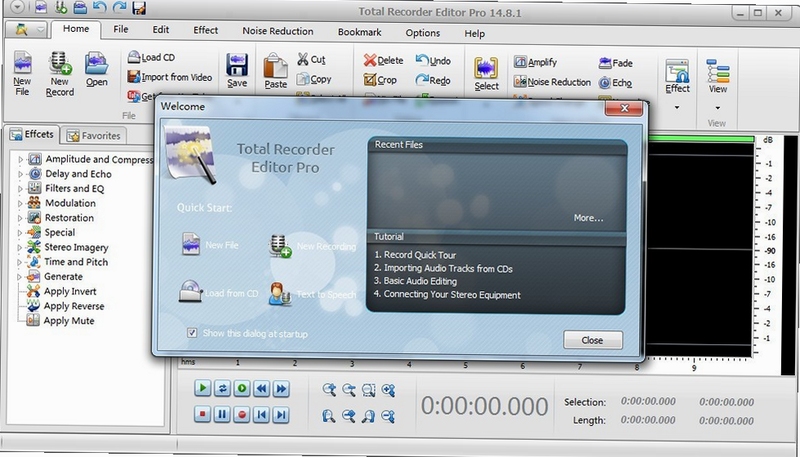Open Importing Audio Tracks from CDs tutorial
The width and height of the screenshot is (800, 457).
click(x=443, y=268)
